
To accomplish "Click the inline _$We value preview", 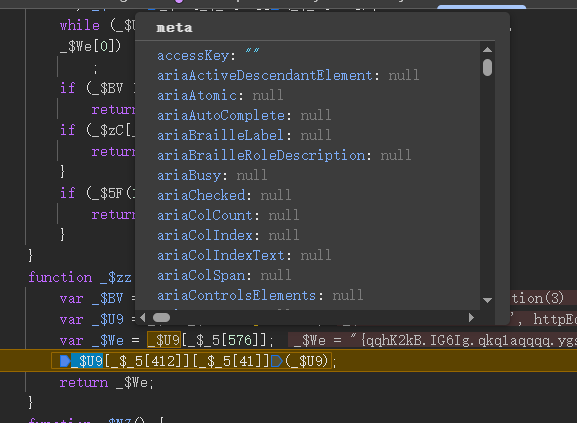I will click(432, 340).
